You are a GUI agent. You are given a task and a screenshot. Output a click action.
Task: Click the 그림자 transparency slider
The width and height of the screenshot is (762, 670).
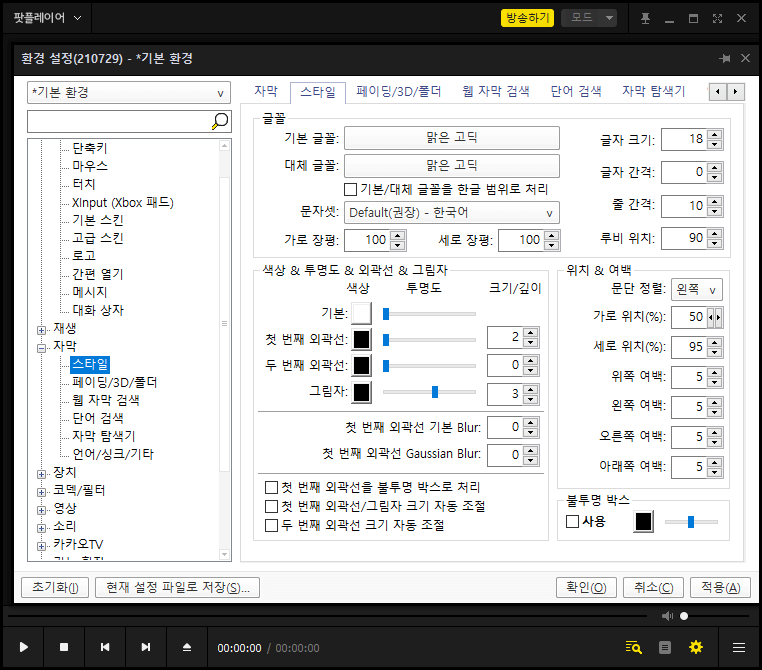[x=429, y=392]
